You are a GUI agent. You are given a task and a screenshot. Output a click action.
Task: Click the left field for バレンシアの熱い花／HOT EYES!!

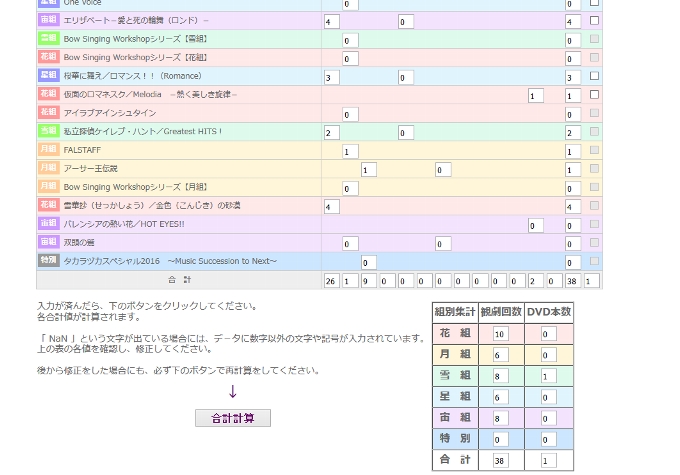coord(536,226)
